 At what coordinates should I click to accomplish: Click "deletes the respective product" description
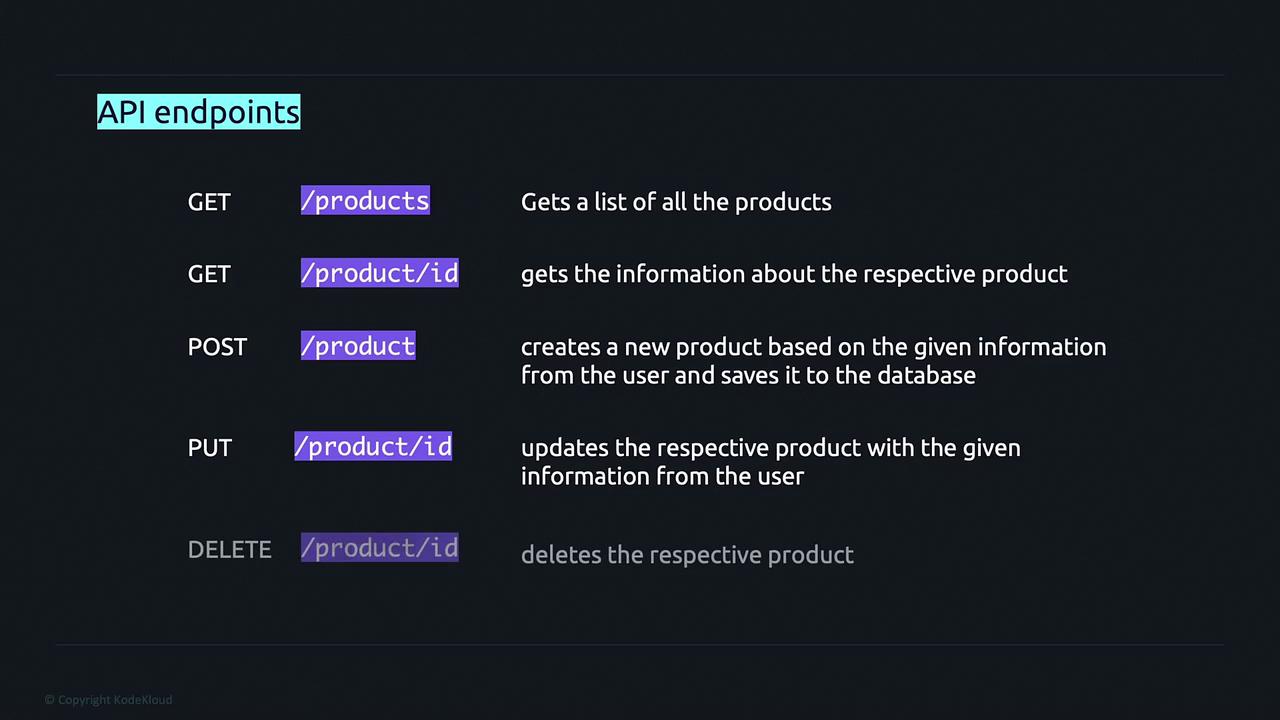(687, 555)
